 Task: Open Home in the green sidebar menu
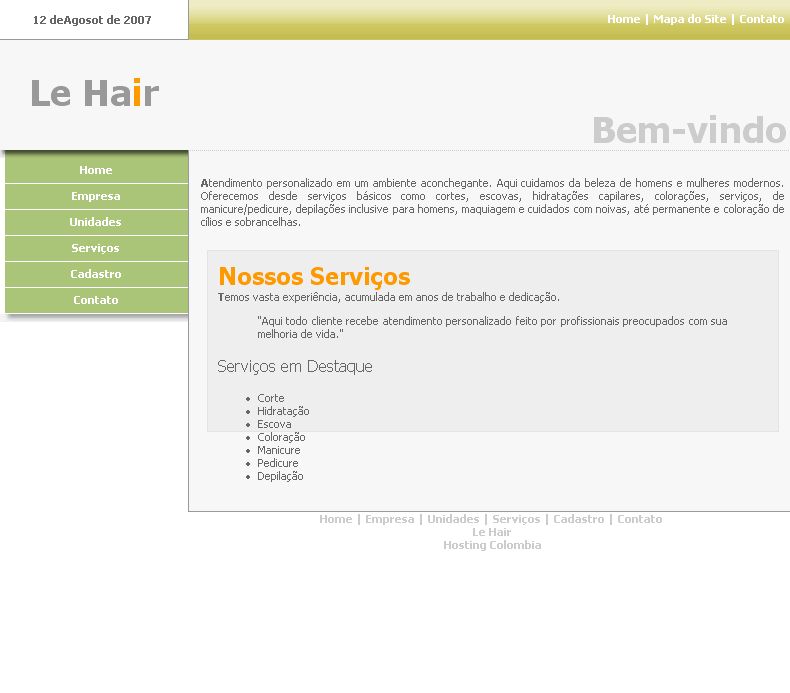click(96, 170)
